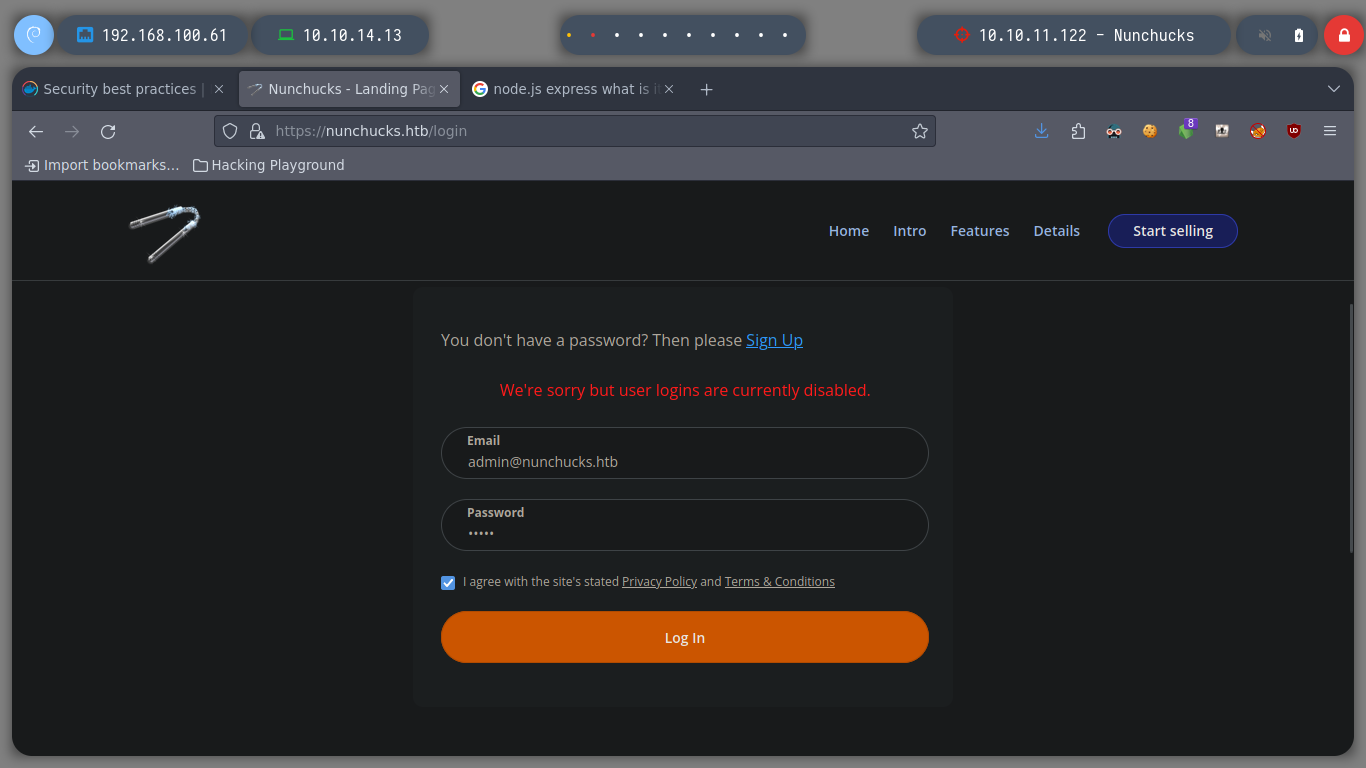Open the Hacking Playground bookmark folder

(268, 165)
